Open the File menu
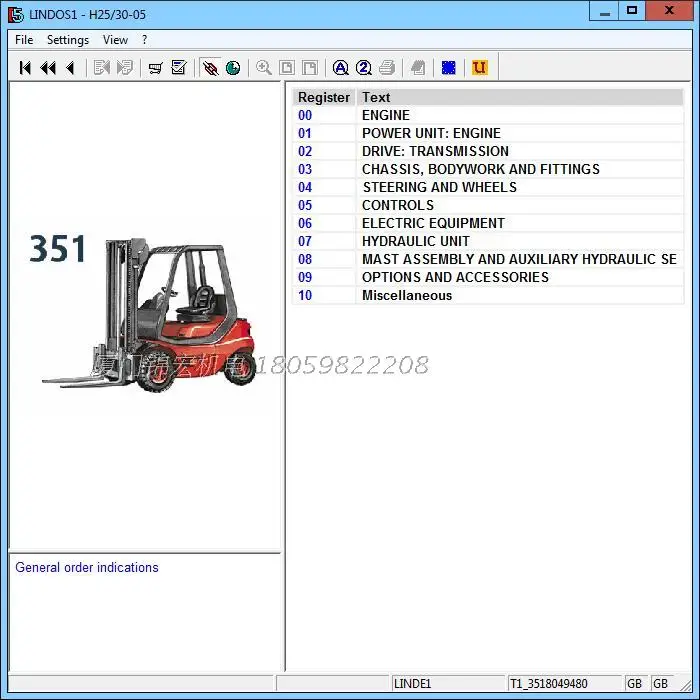Screen dimensions: 700x700 pos(24,40)
